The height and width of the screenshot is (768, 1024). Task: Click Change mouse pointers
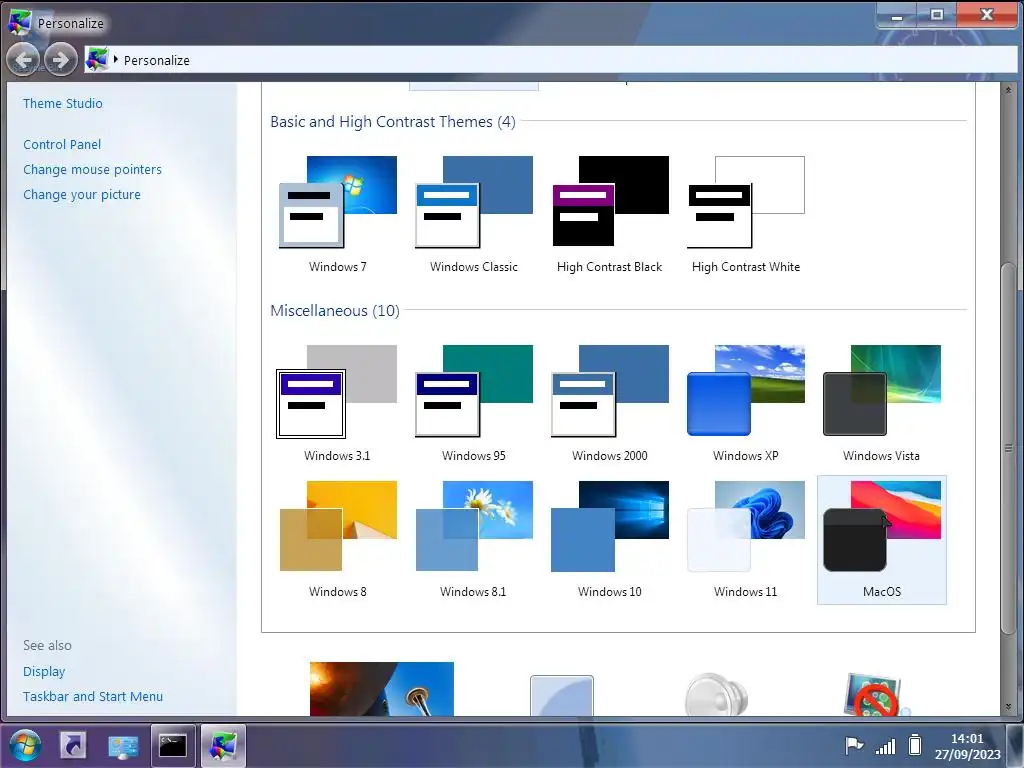point(92,170)
